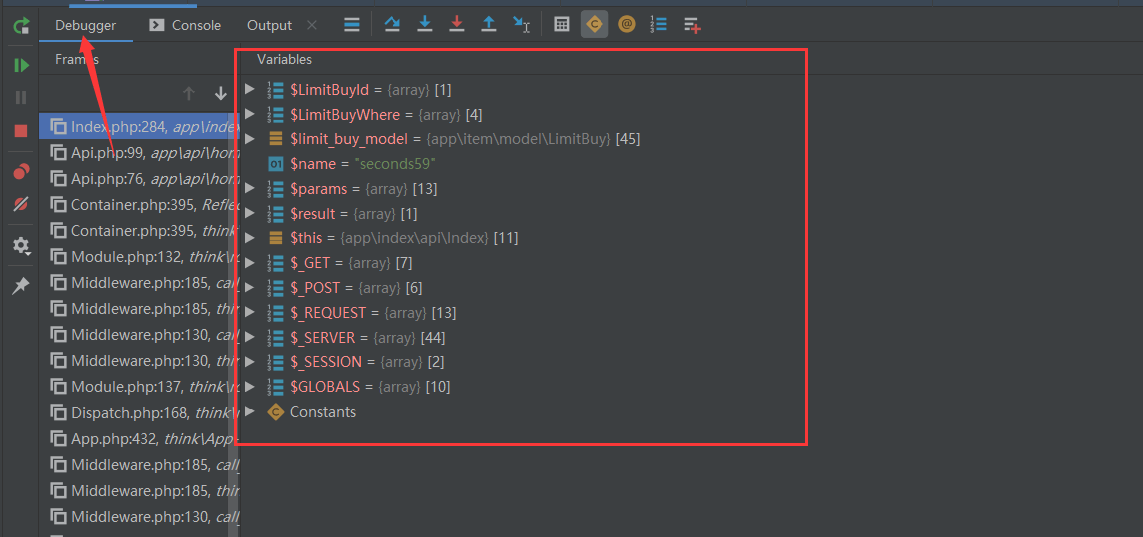This screenshot has height=537, width=1143.
Task: Click Step Into
Action: 425,24
